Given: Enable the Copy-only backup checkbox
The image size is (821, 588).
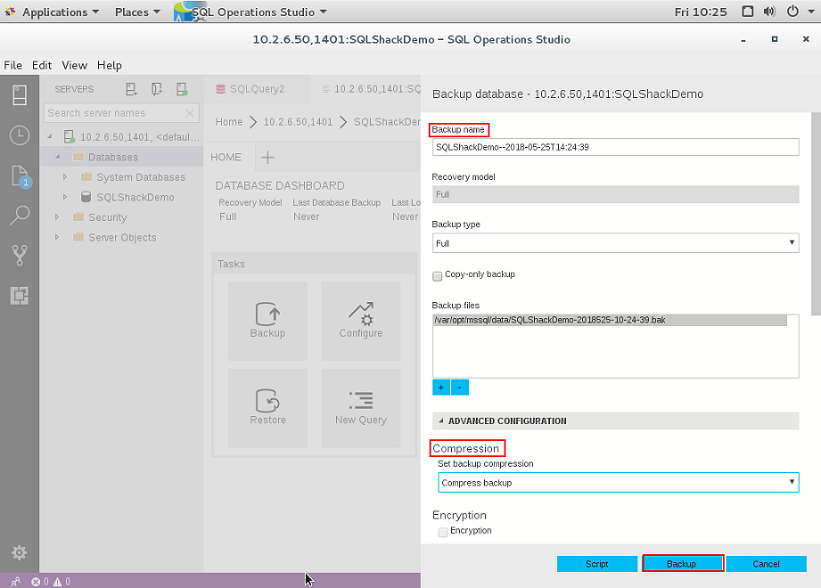Looking at the screenshot, I should click(x=437, y=276).
